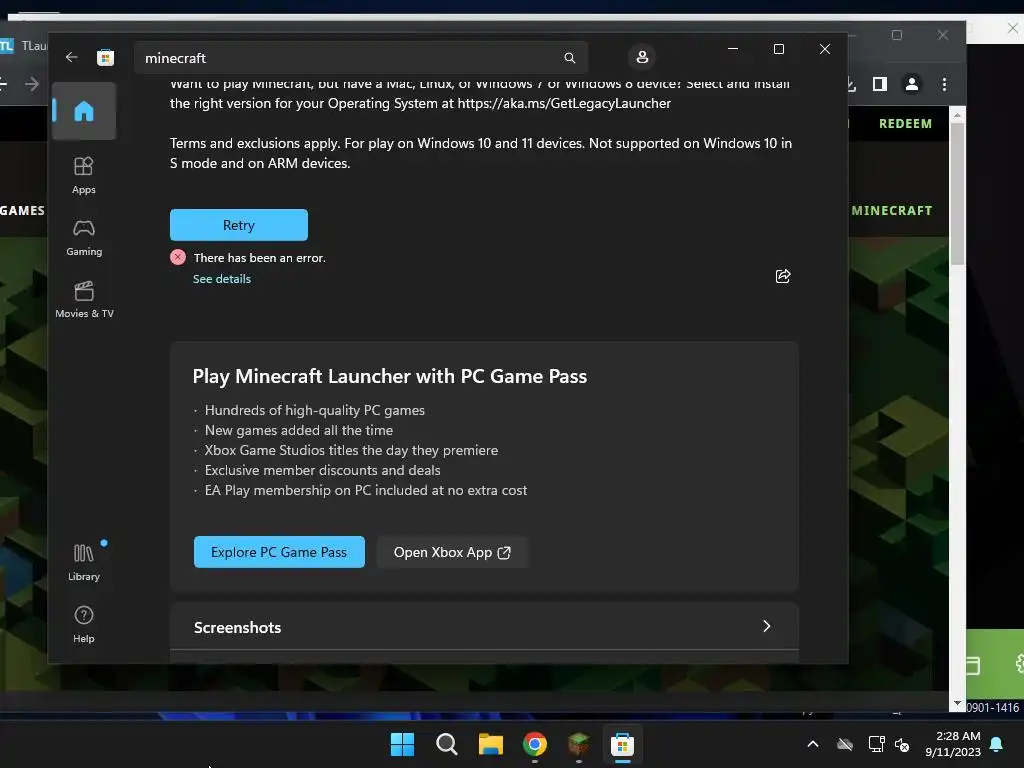Expand the Screenshots section chevron
The width and height of the screenshot is (1024, 768).
(x=767, y=626)
